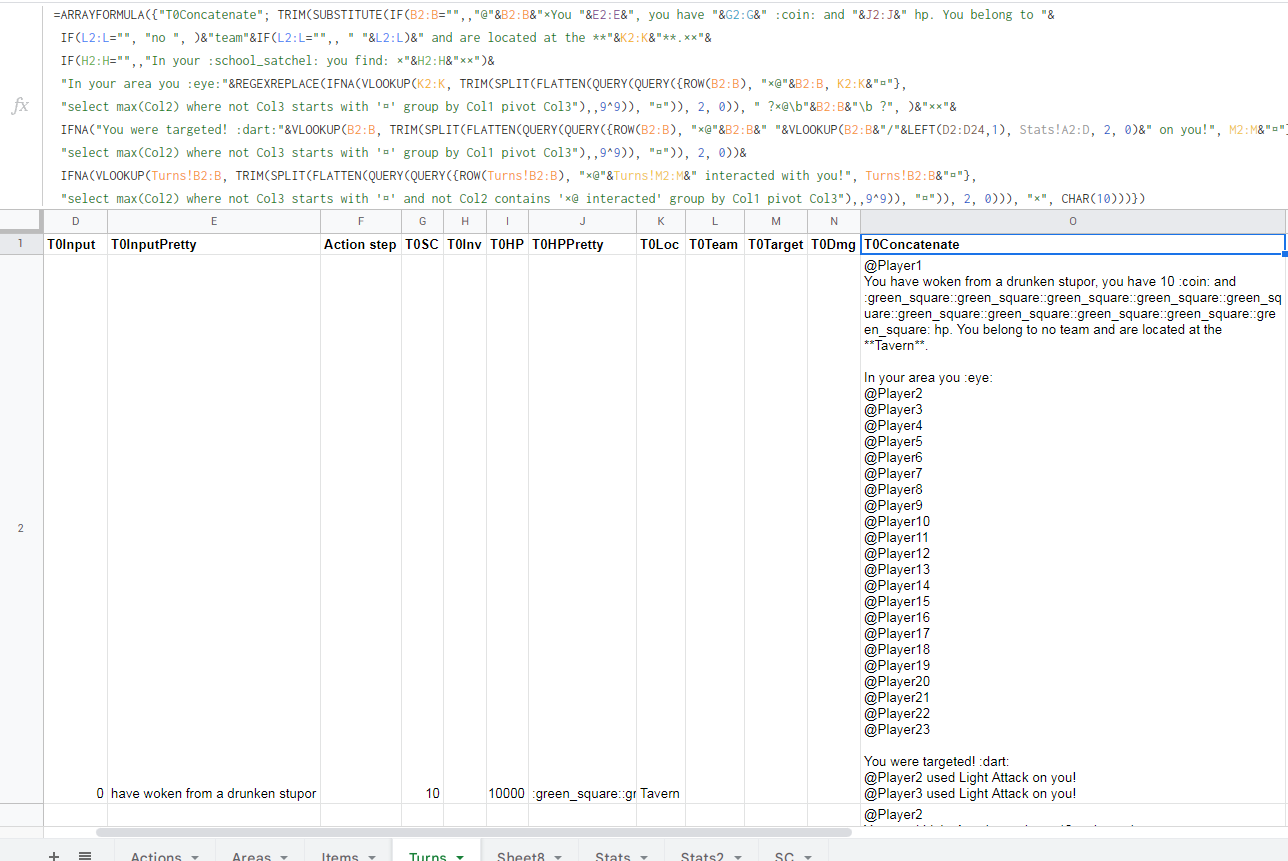Switch to the Sheet8 tab
The image size is (1288, 861).
(x=520, y=856)
